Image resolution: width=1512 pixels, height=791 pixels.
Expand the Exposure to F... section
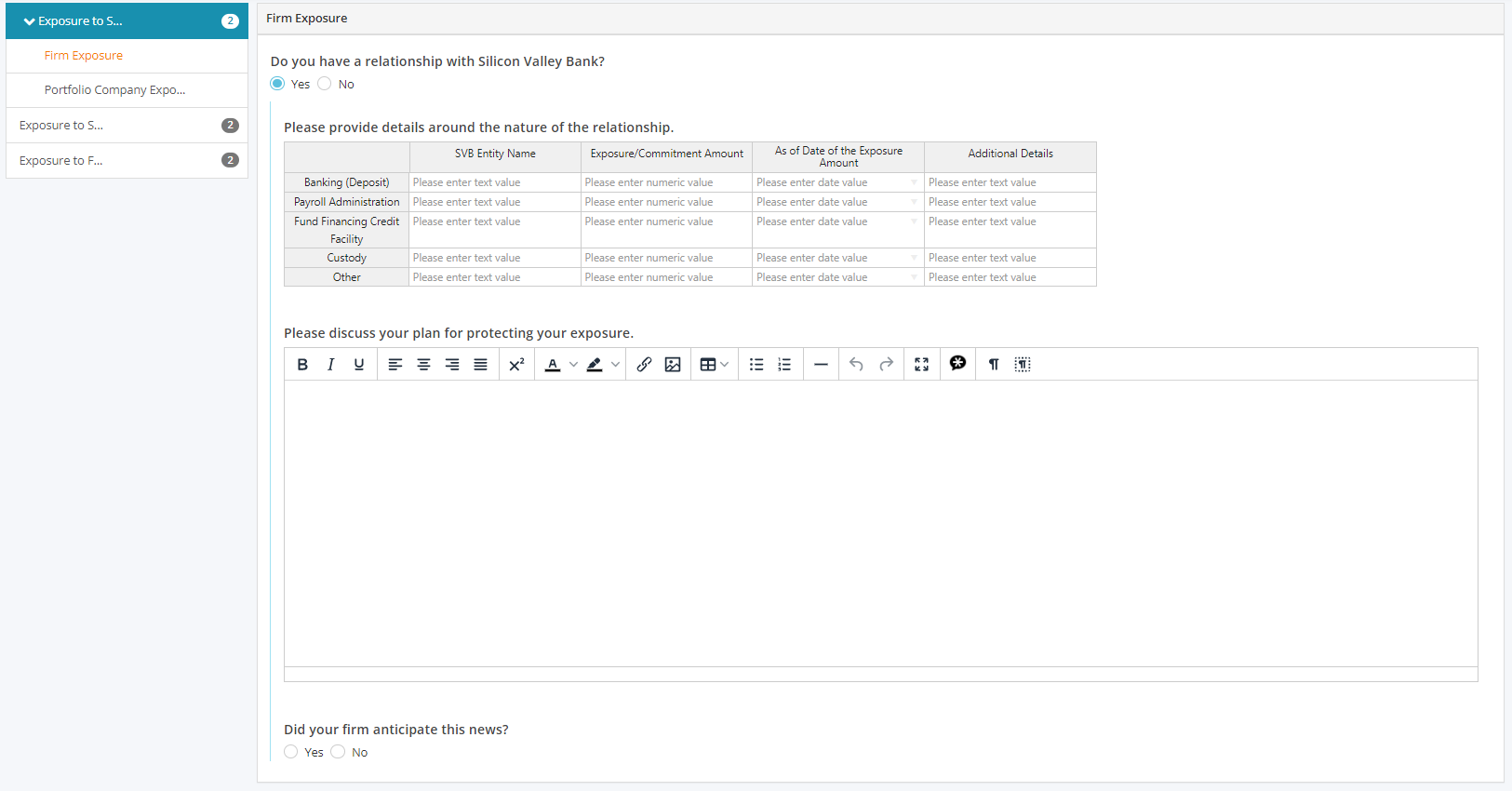(x=127, y=160)
